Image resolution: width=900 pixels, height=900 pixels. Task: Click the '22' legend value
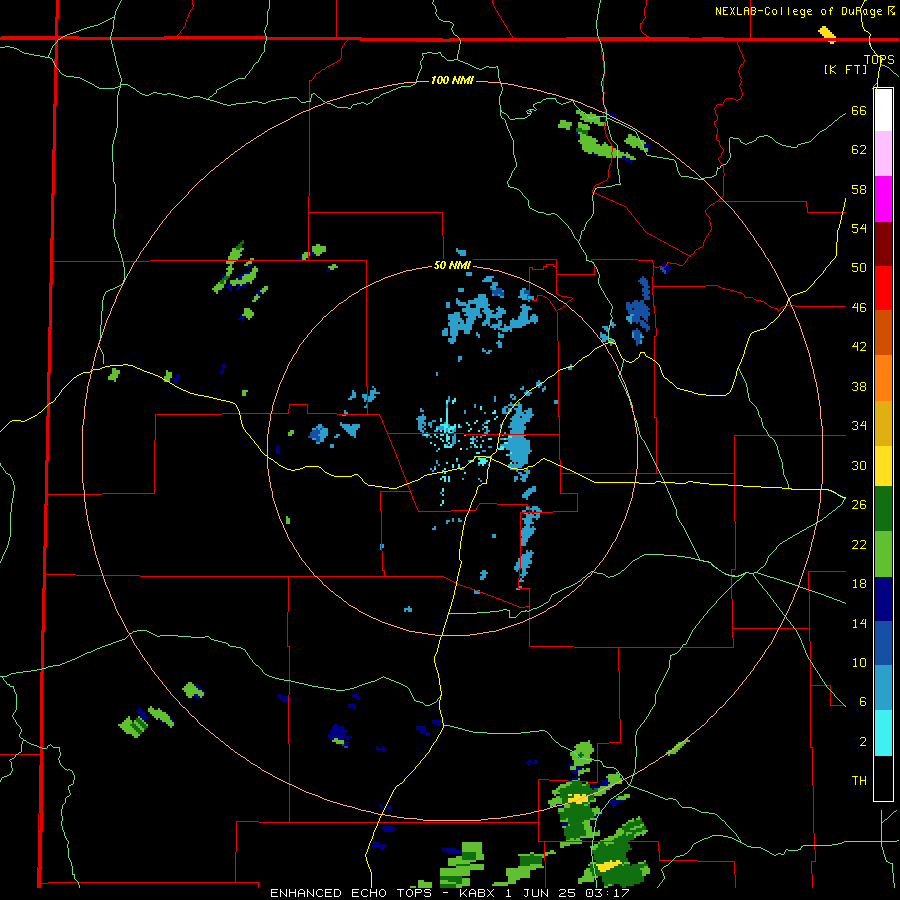coord(859,544)
